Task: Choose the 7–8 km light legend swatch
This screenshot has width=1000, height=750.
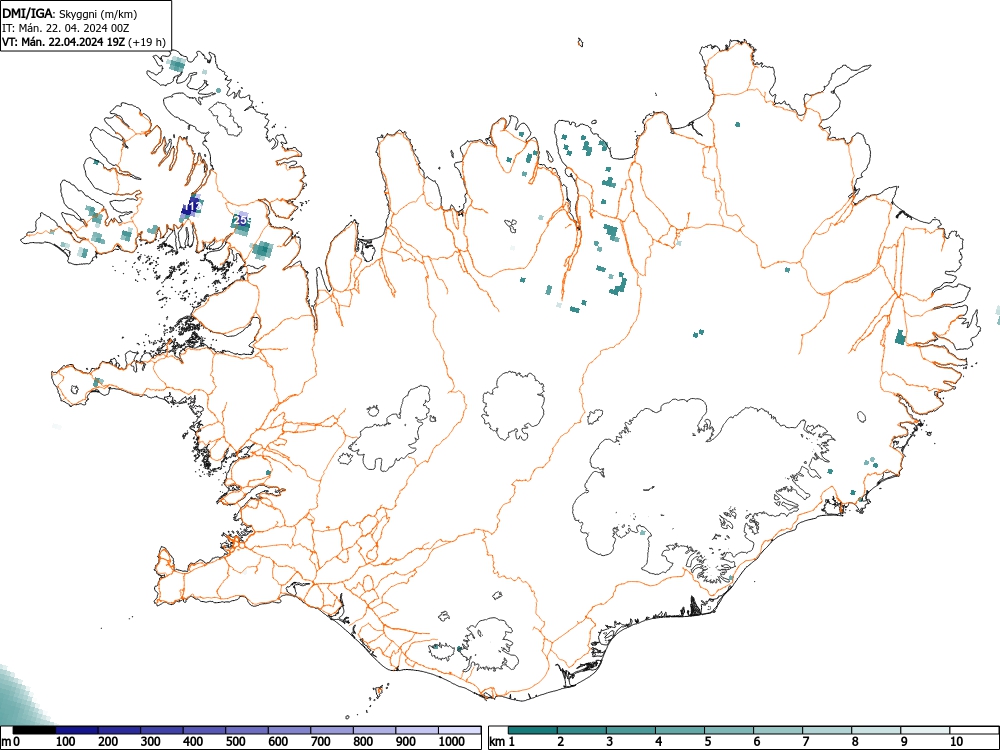Action: (827, 730)
